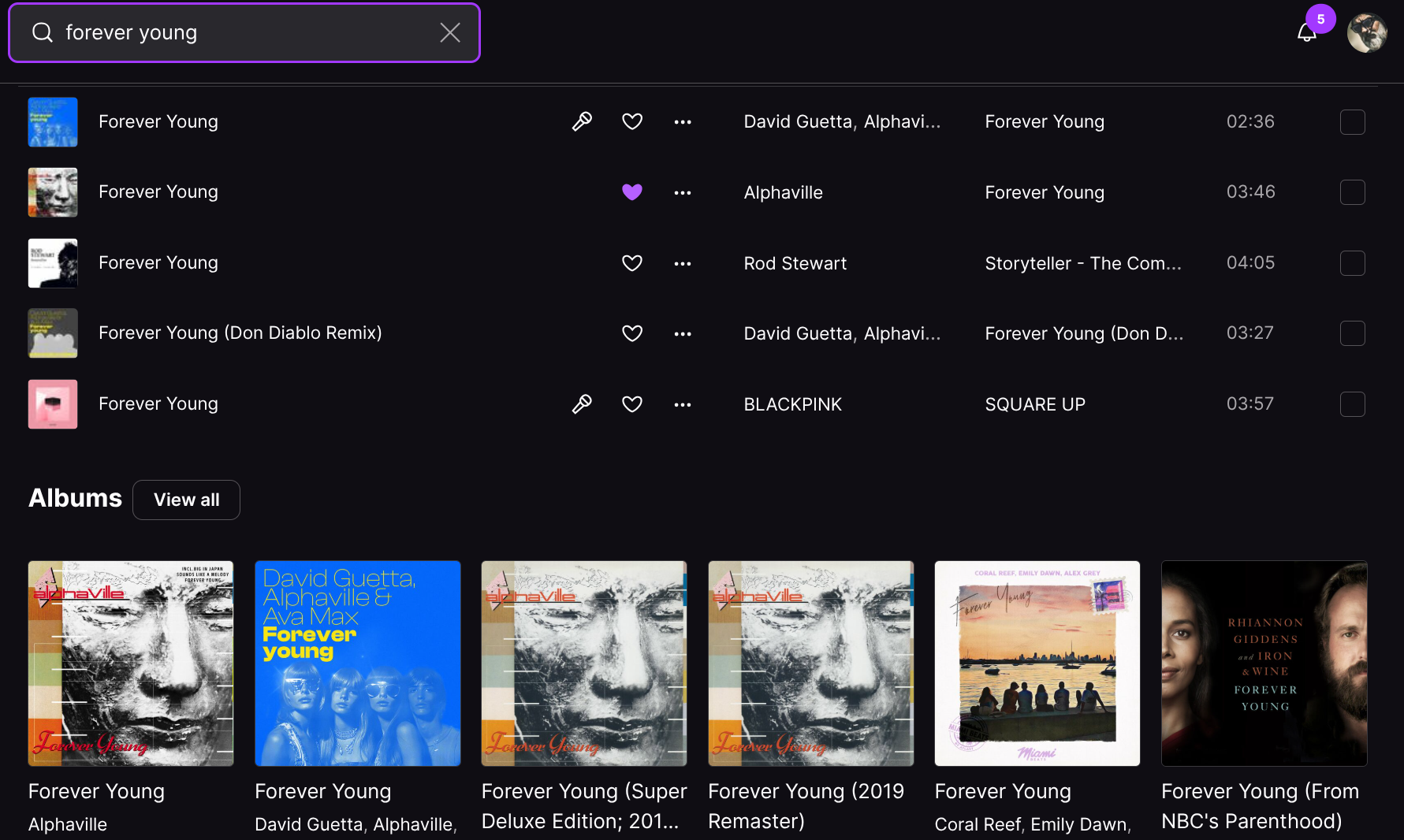1404x840 pixels.
Task: Open more options for David Guetta 02:36 track
Action: [x=683, y=122]
